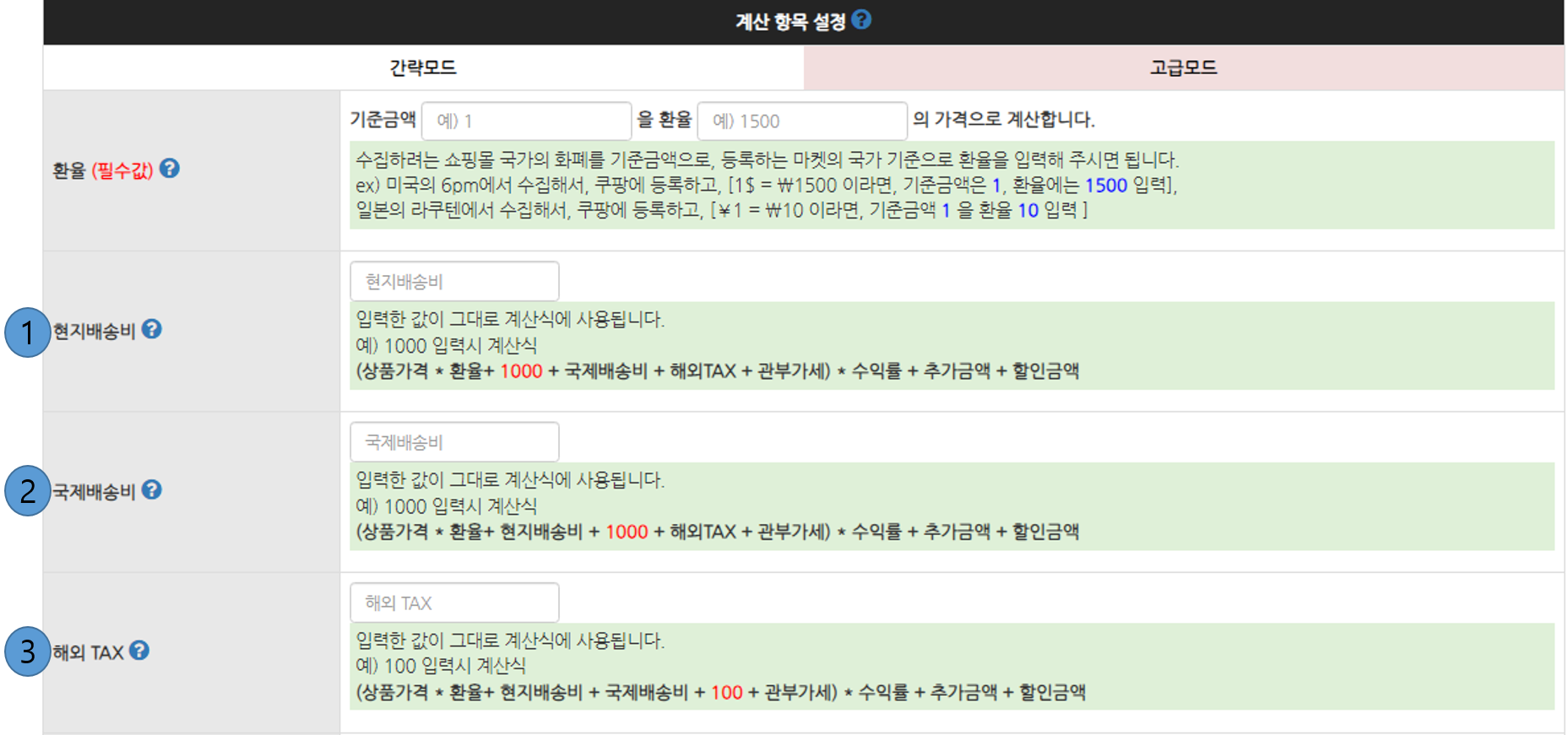Screen dimensions: 1568x735
Task: Click help icon beside 해외 TAX label
Action: (x=139, y=650)
